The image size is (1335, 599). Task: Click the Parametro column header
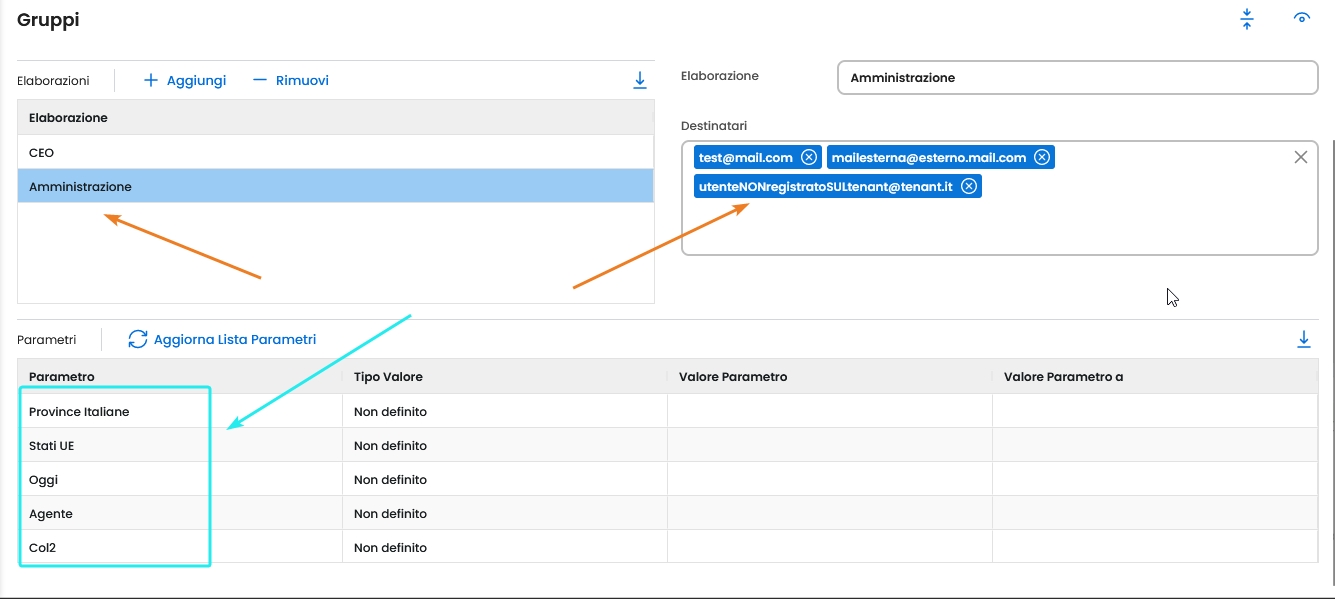[180, 377]
